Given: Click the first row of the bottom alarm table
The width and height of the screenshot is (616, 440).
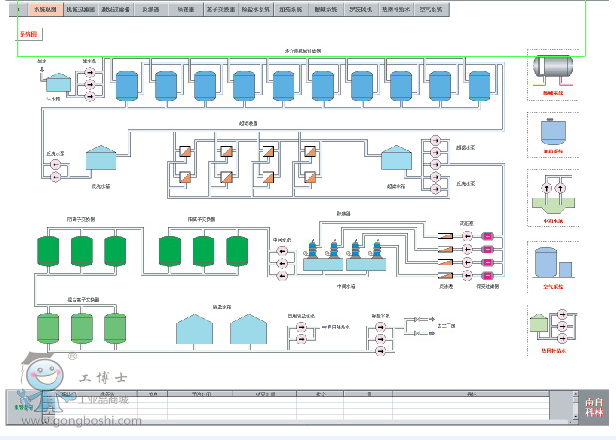Looking at the screenshot, I should pyautogui.click(x=300, y=401).
